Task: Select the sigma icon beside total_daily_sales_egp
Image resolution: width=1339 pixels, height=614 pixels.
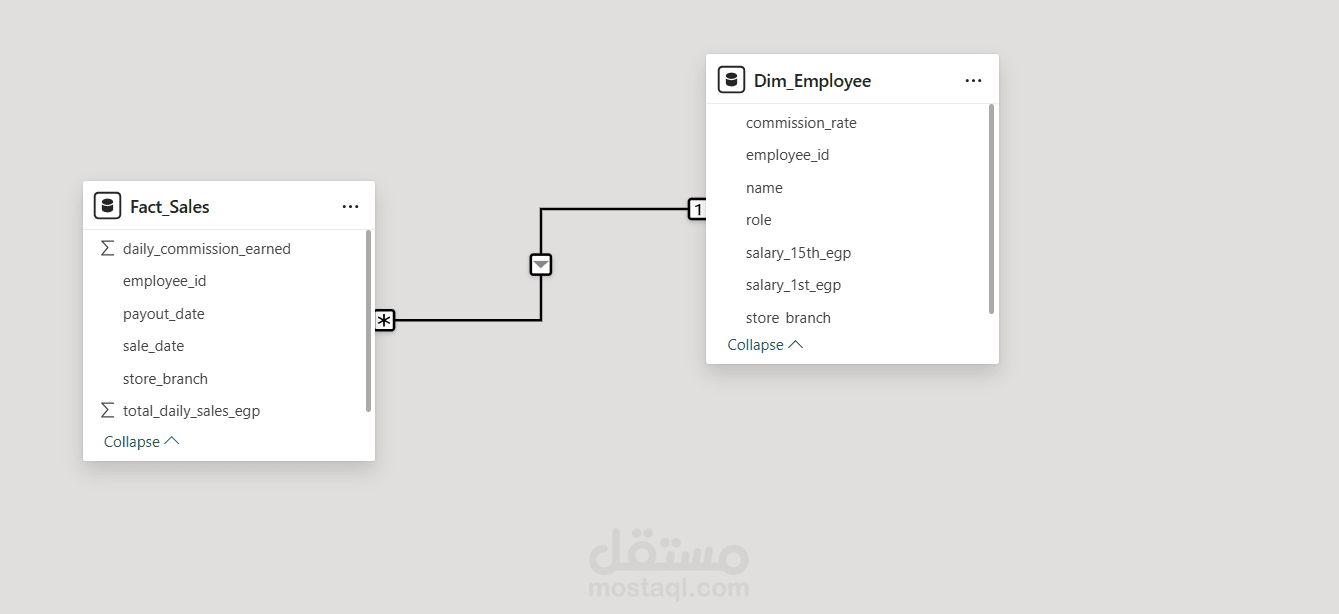Action: 107,409
